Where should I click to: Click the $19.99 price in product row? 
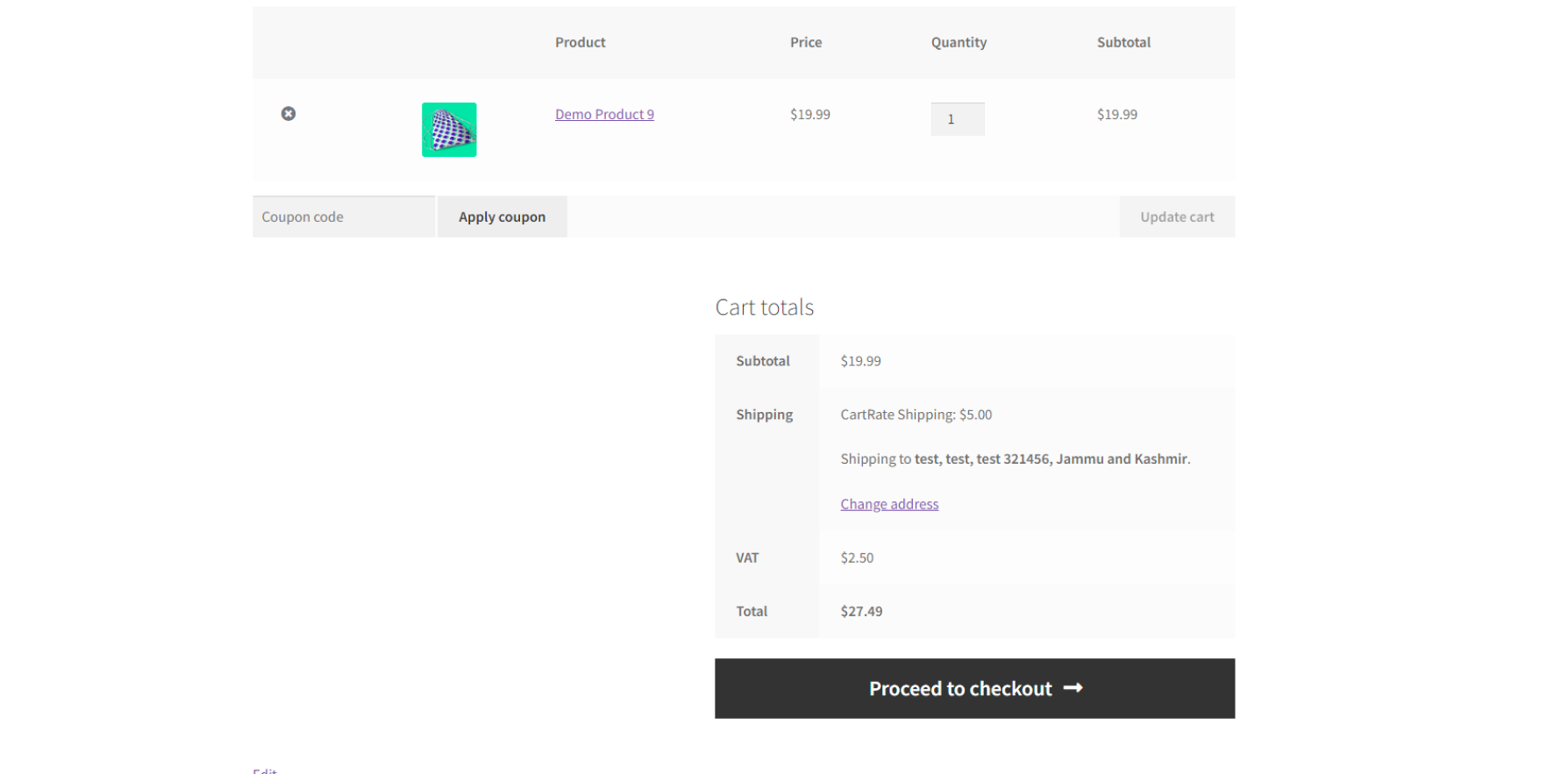[x=809, y=115]
